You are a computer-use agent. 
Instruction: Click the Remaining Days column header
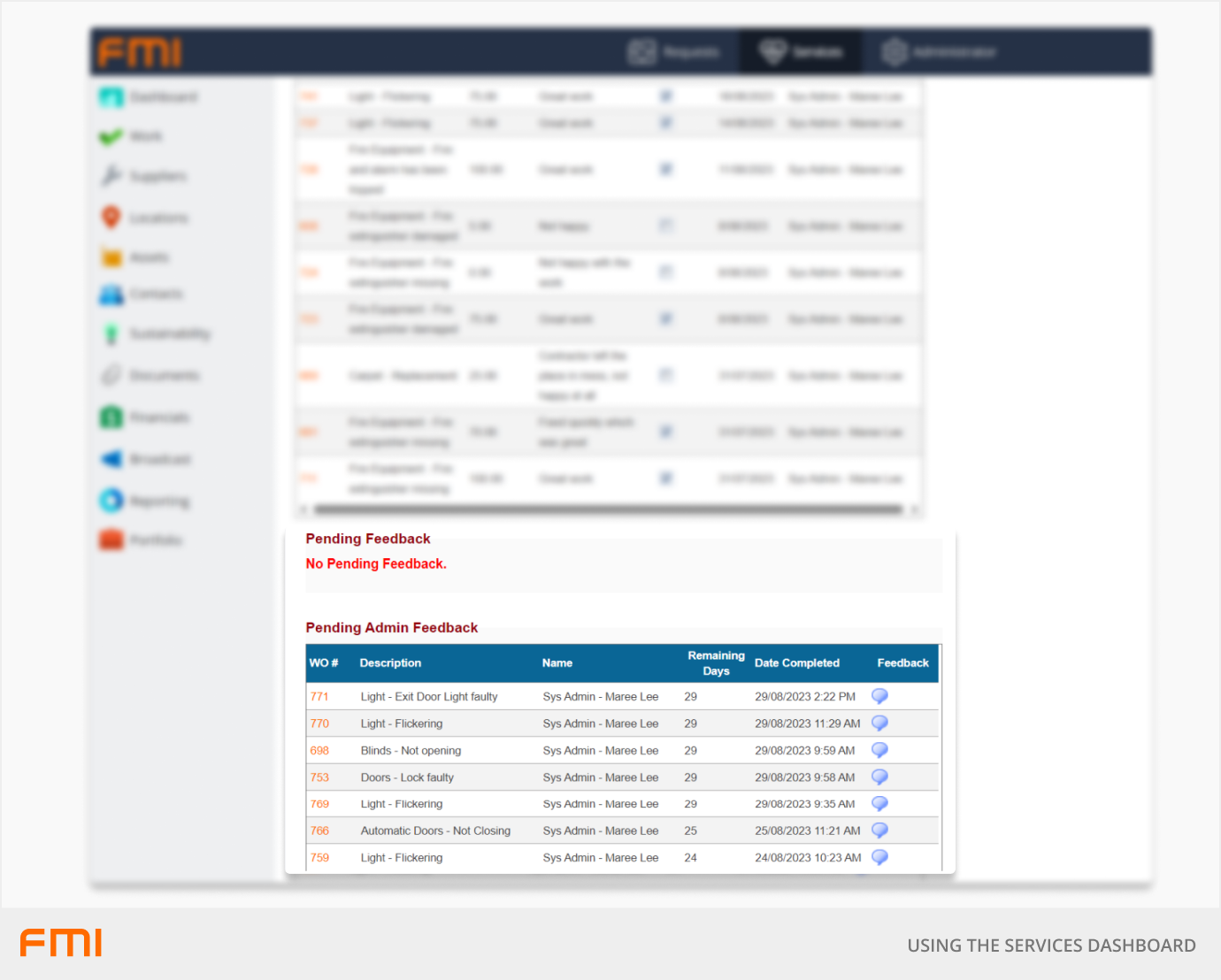point(716,662)
